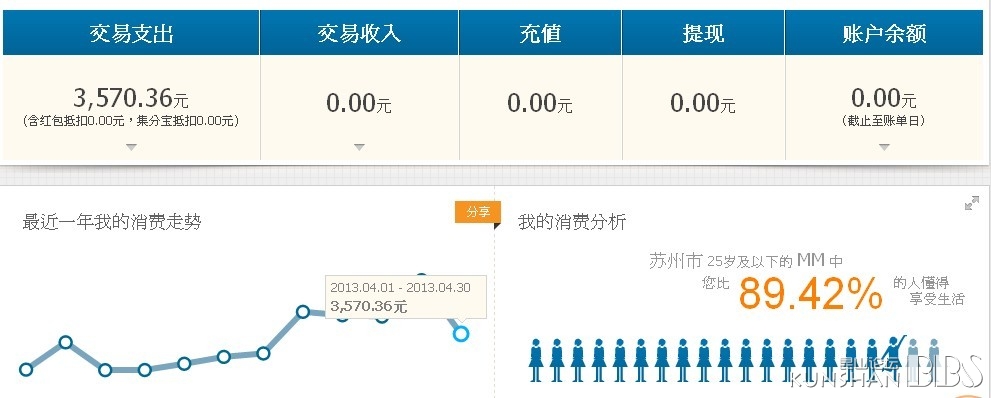Click the data point left of the tooltip
This screenshot has width=991, height=398.
(303, 311)
